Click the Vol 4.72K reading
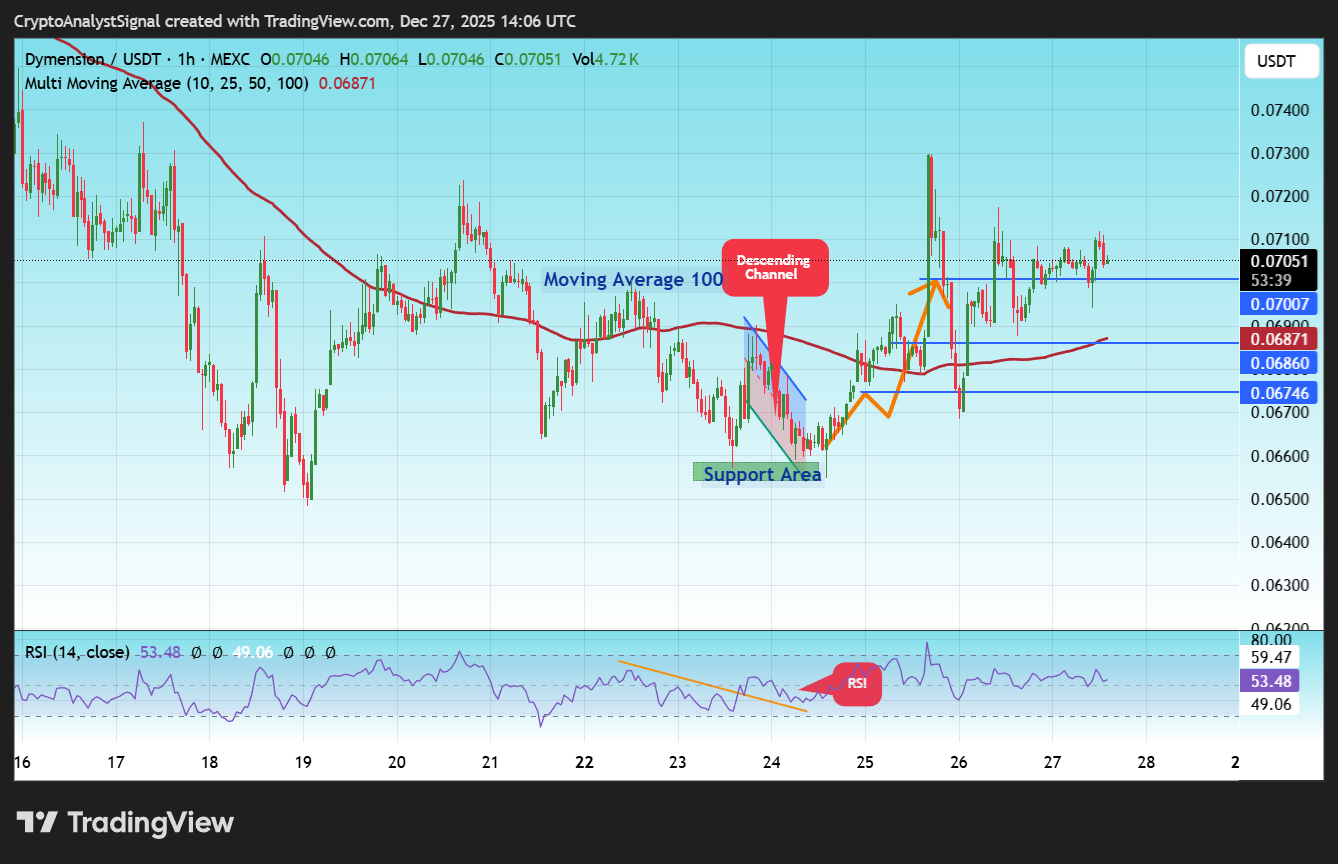The height and width of the screenshot is (864, 1338). 605,59
